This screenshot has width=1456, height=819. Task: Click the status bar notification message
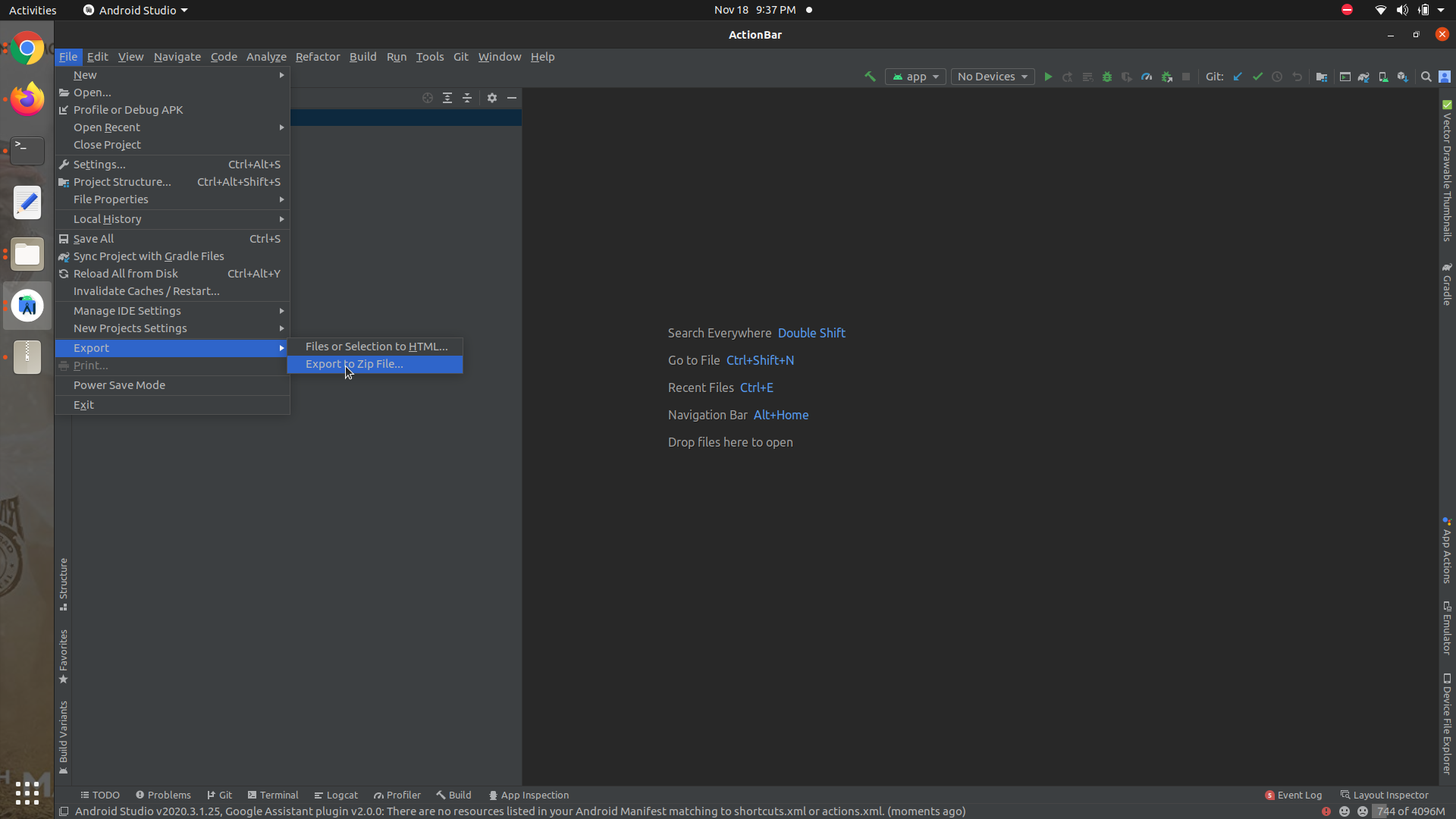(x=520, y=811)
